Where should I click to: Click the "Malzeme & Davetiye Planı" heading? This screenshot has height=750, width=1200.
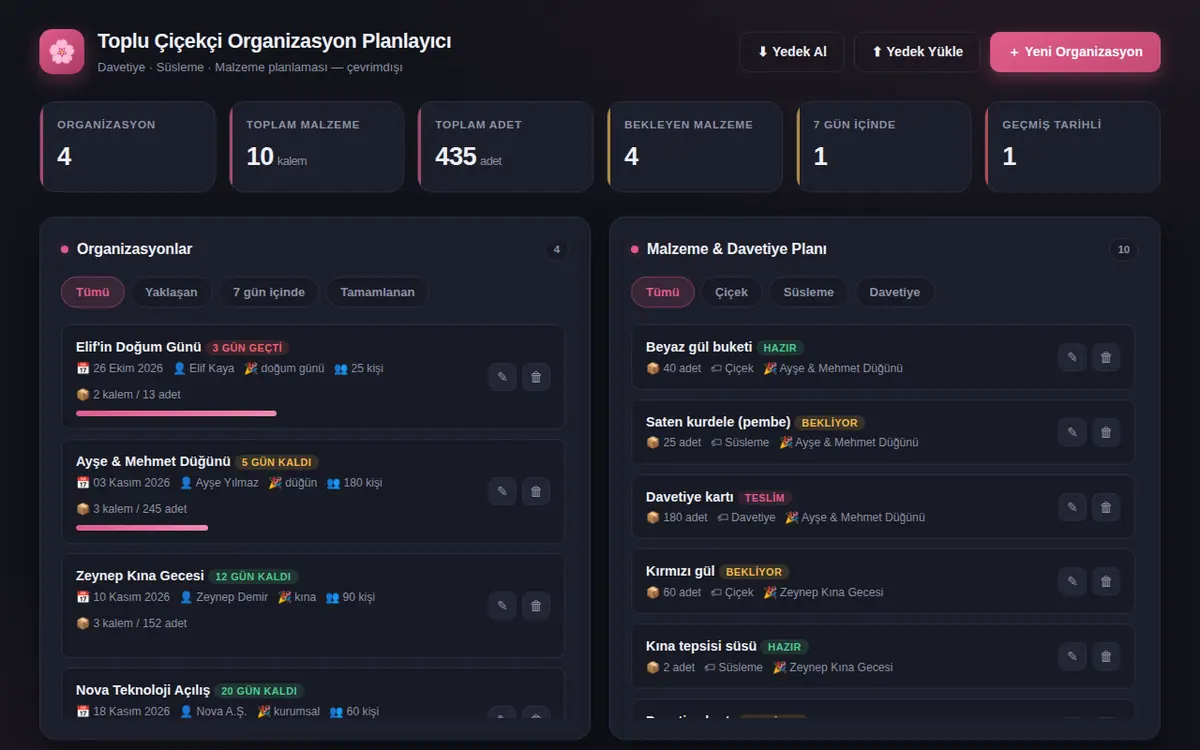point(737,249)
